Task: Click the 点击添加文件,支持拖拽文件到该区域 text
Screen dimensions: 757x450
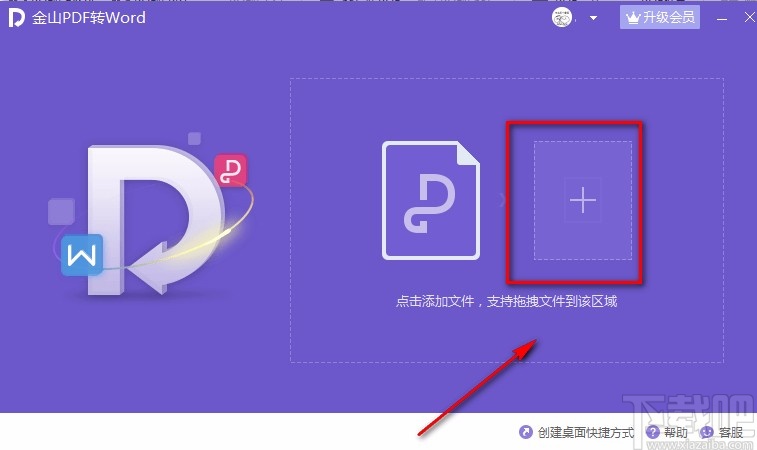Action: click(x=506, y=302)
